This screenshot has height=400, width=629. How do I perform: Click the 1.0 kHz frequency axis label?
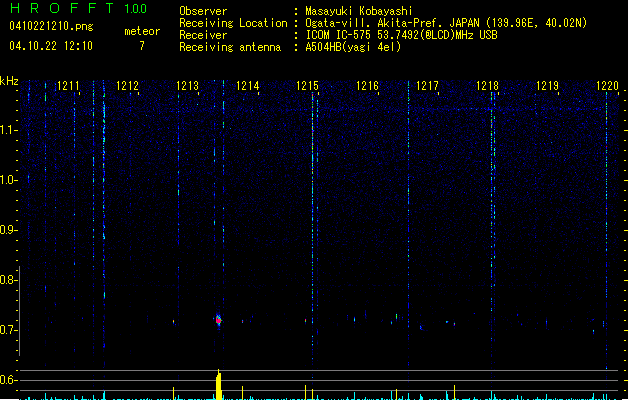tap(8, 180)
